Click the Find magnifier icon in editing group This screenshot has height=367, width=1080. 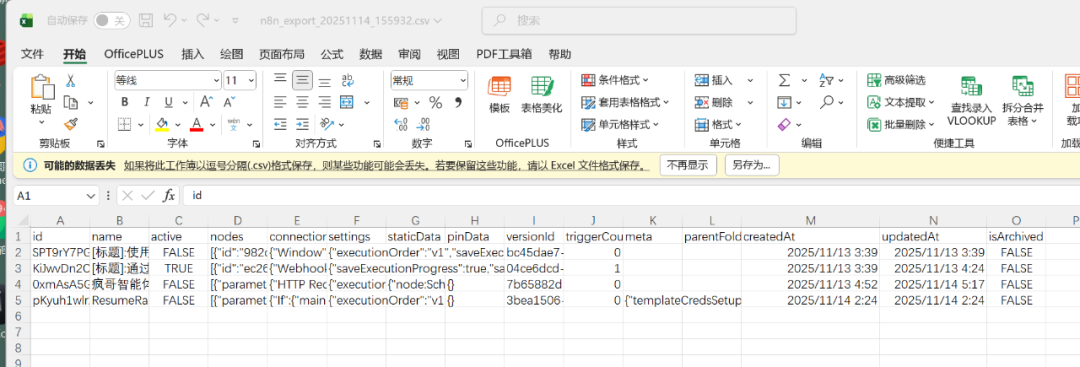(x=827, y=103)
